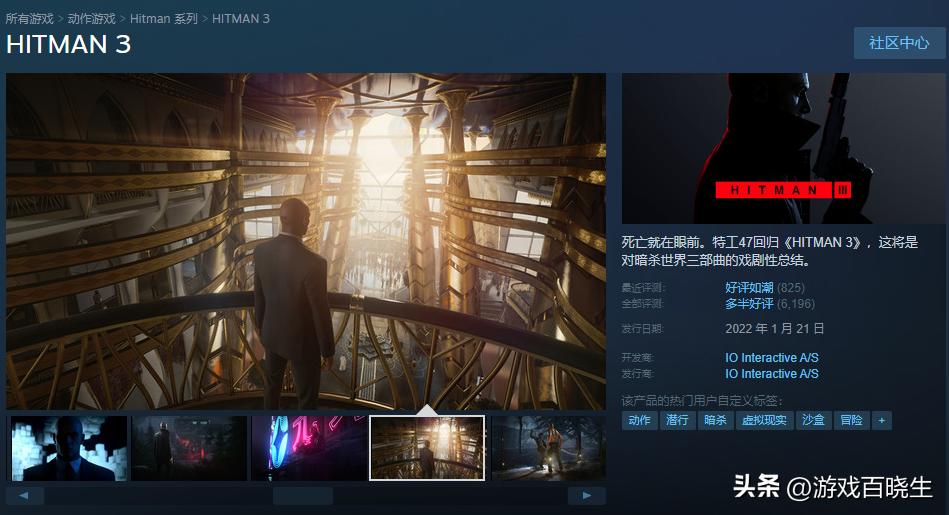Select the 潜行 tag
The image size is (949, 515).
pyautogui.click(x=677, y=420)
